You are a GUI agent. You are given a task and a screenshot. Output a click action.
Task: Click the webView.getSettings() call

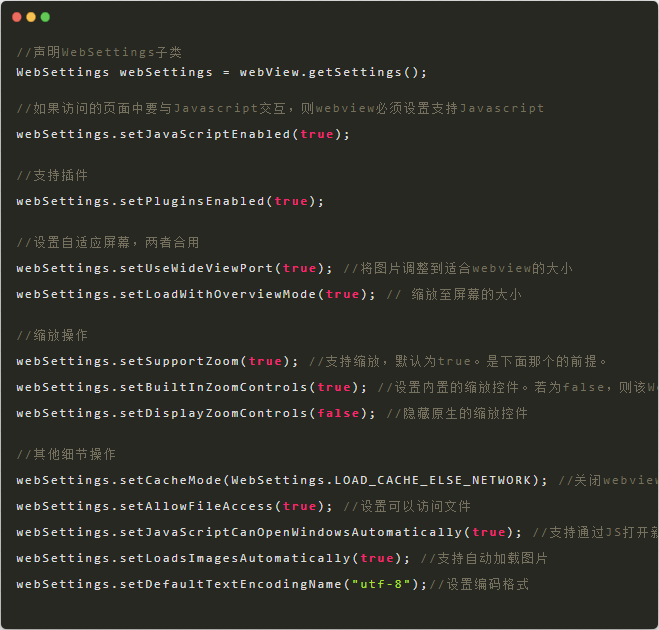click(x=333, y=72)
